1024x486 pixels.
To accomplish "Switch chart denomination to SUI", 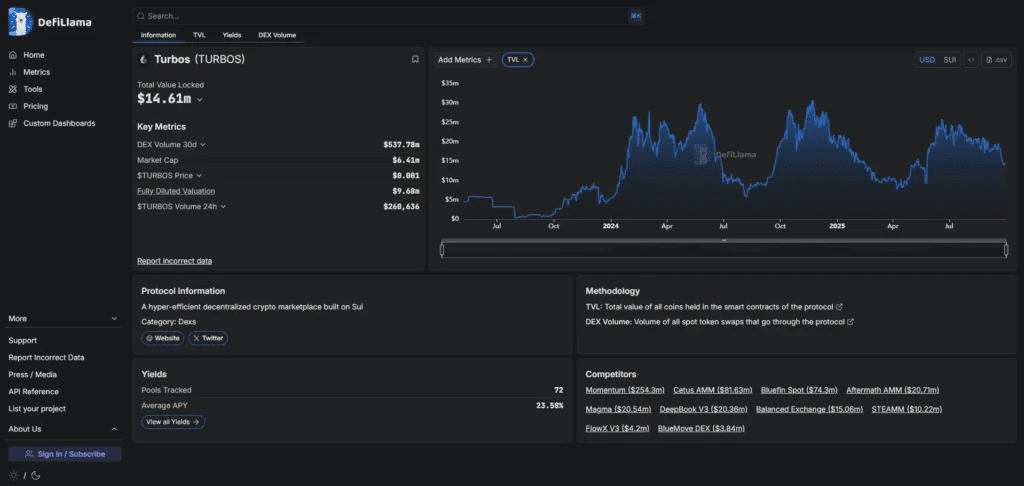I will [x=950, y=59].
